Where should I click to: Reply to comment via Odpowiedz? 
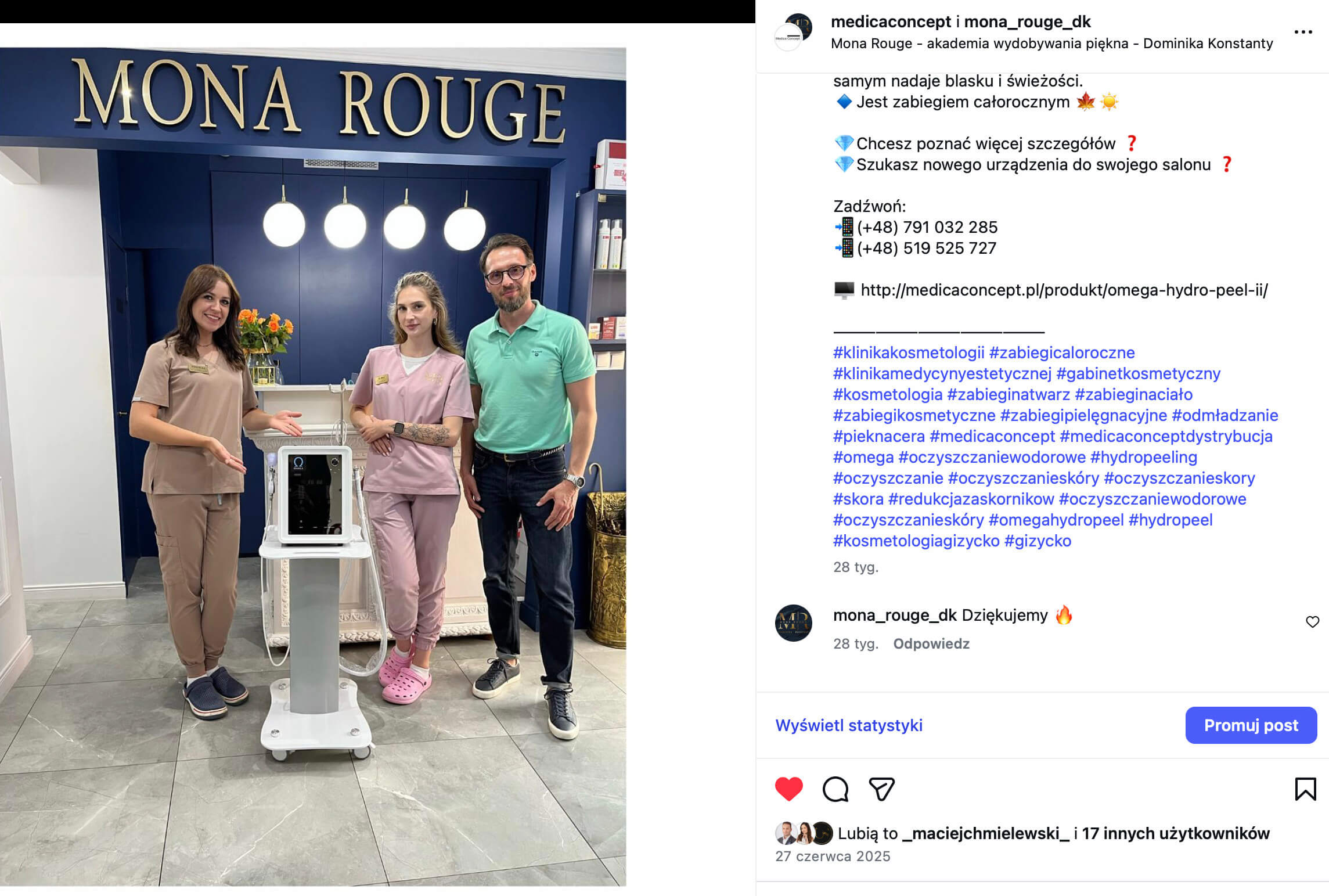tap(931, 643)
